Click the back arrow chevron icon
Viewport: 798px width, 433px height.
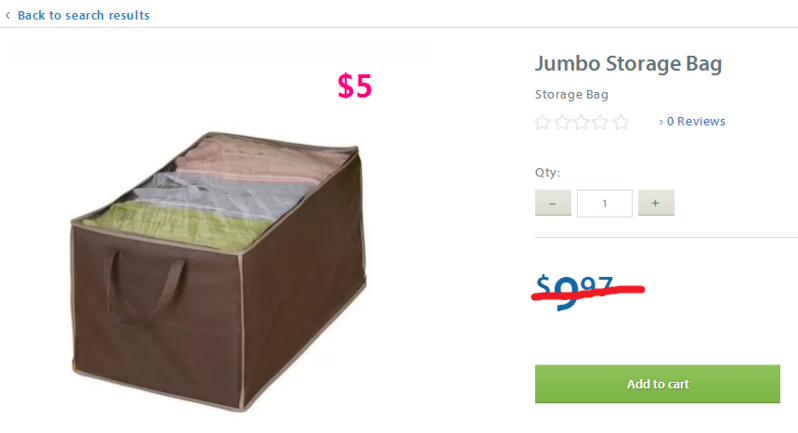tap(8, 16)
